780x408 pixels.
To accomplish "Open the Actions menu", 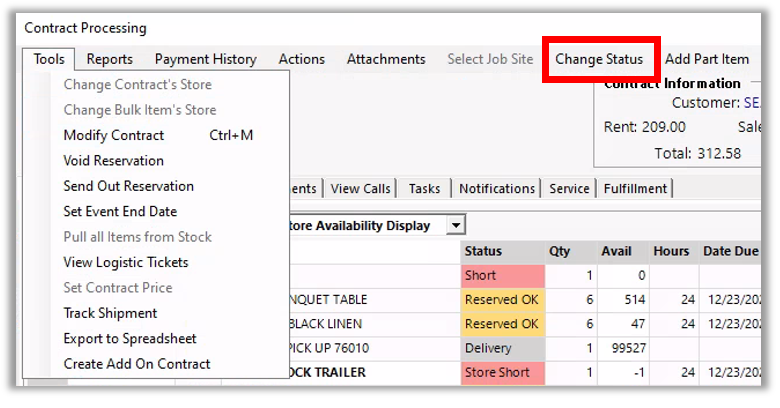I will pyautogui.click(x=301, y=60).
